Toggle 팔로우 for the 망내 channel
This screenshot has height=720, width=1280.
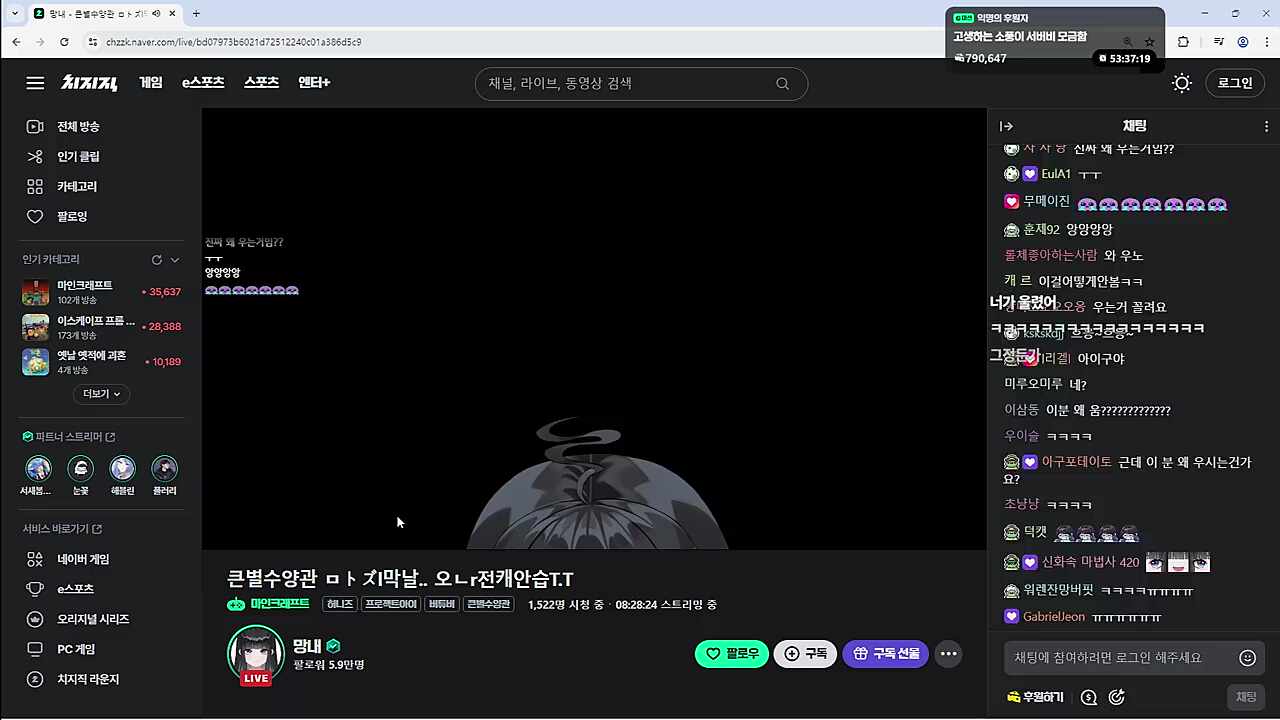731,654
